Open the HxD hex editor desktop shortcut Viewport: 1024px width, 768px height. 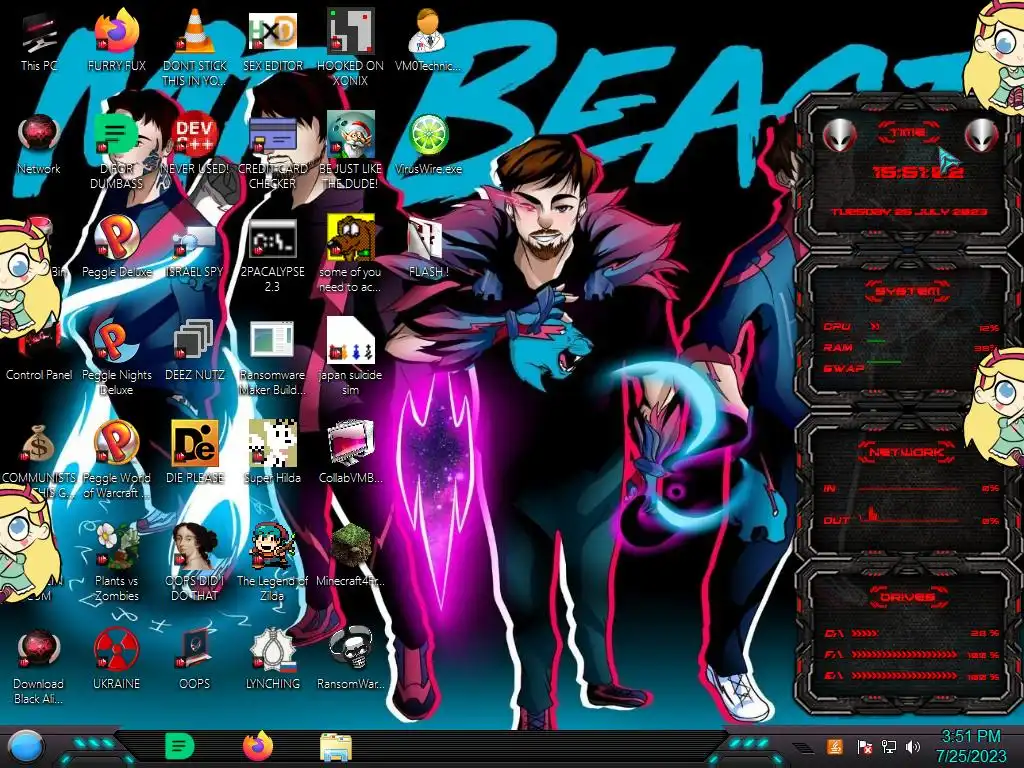pos(272,42)
